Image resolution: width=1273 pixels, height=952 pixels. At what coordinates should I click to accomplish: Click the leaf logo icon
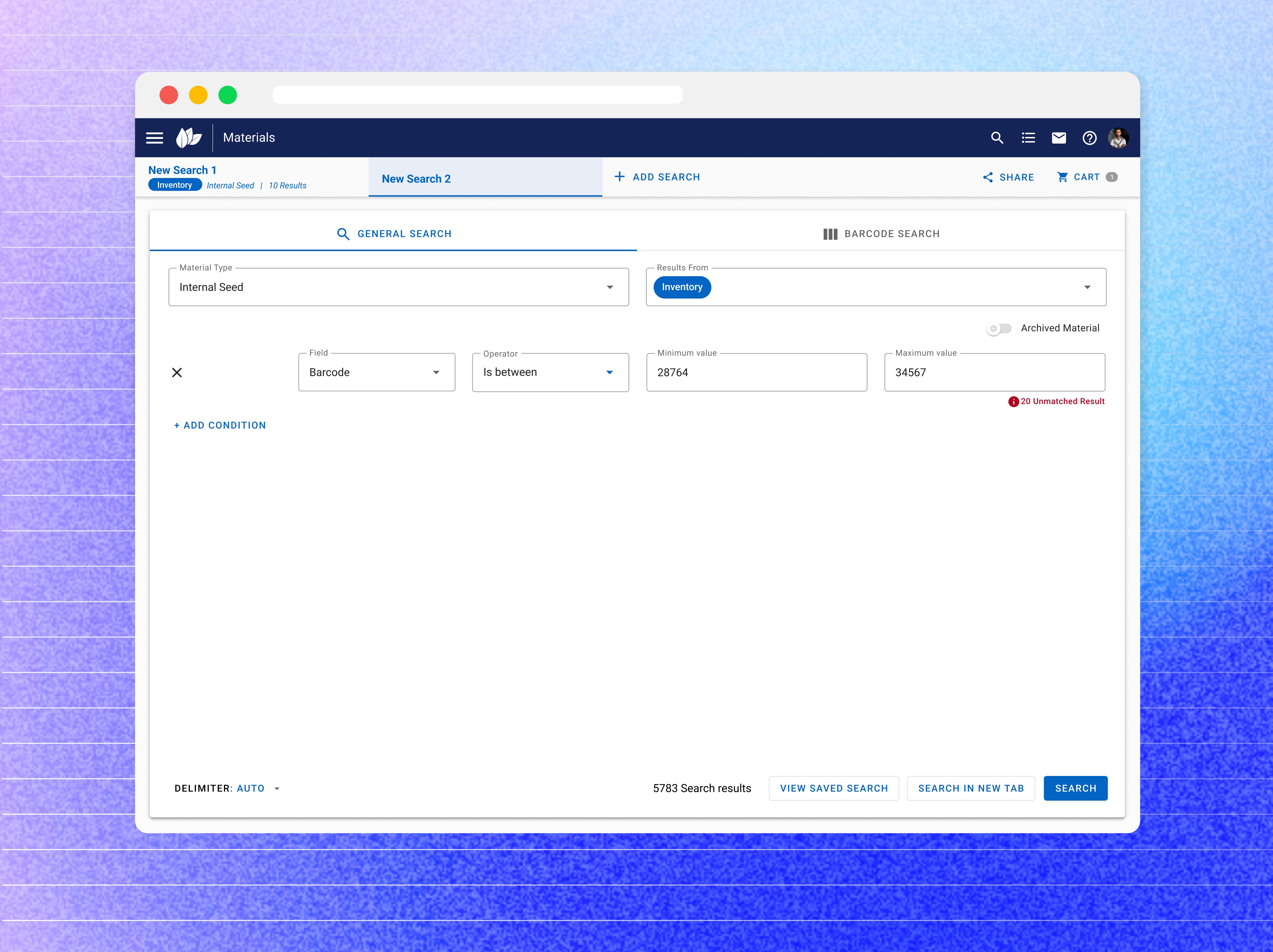tap(189, 138)
